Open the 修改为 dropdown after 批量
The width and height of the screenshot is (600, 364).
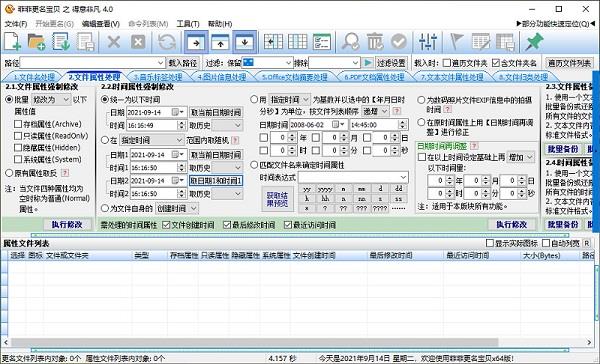[x=51, y=100]
